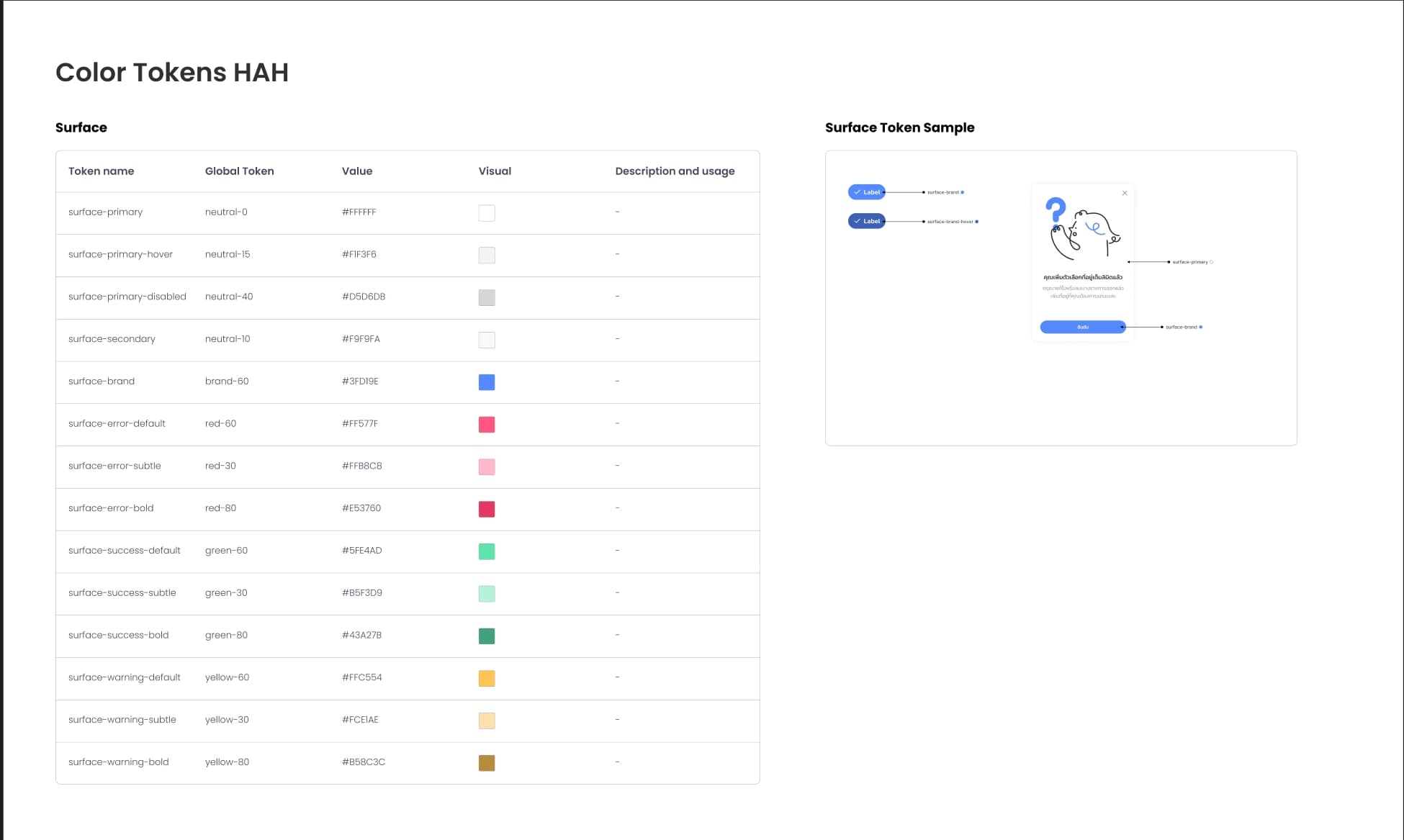Viewport: 1404px width, 840px height.
Task: Click the Surface section heading above the table
Action: [x=81, y=127]
